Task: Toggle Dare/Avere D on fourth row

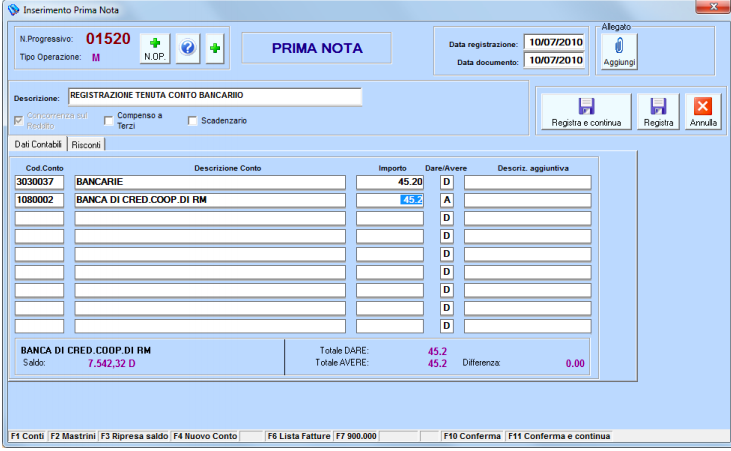Action: coord(447,236)
